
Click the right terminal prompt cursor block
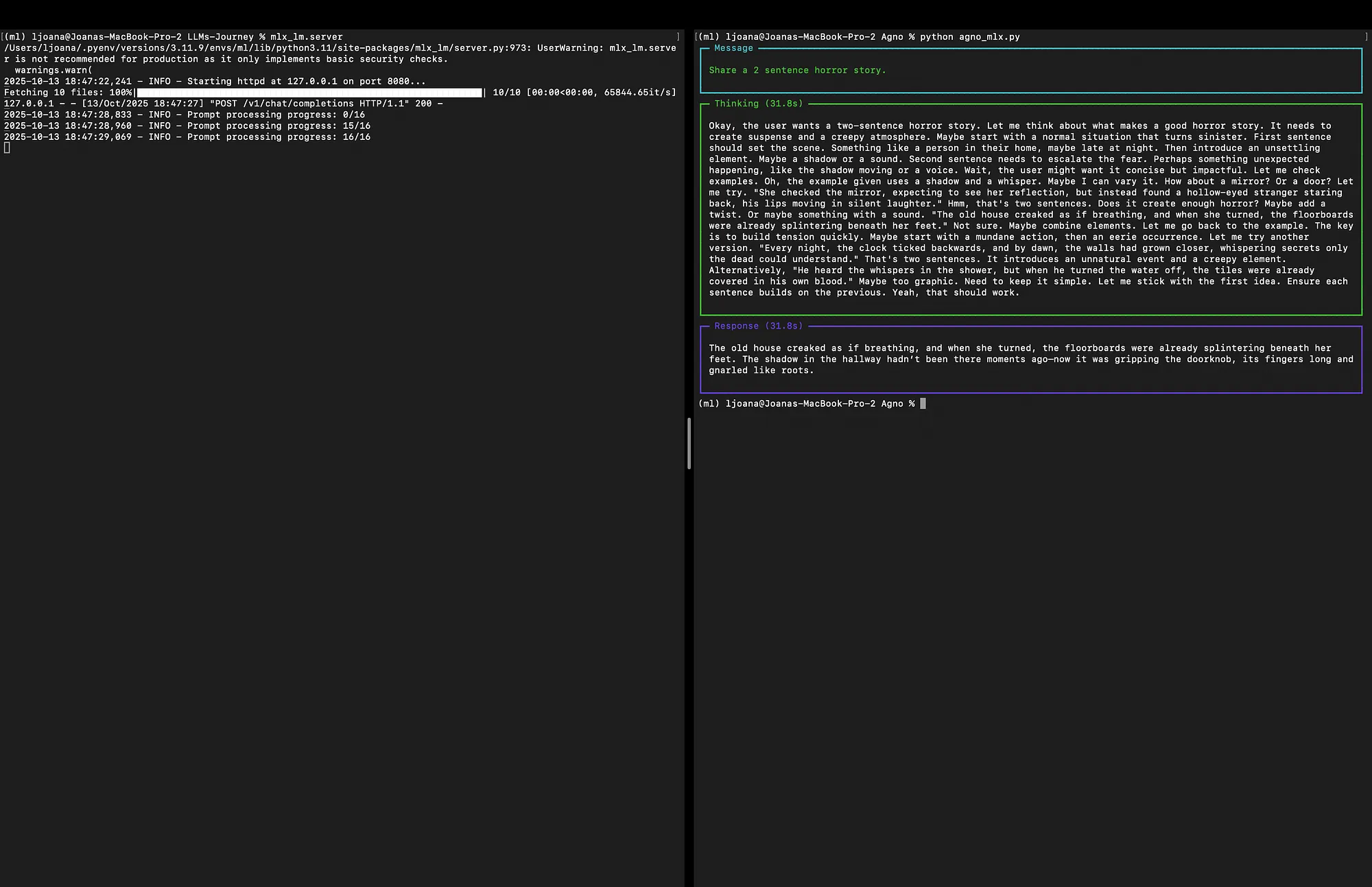pos(923,403)
